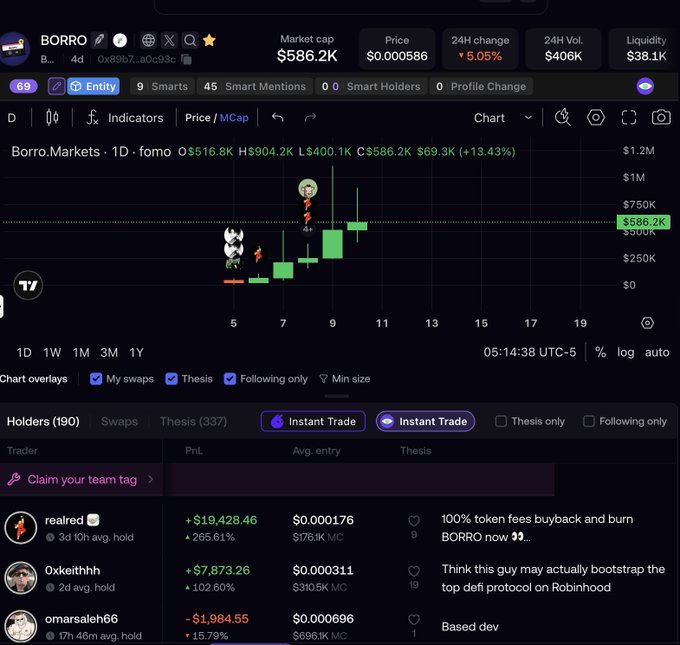Screen dimensions: 680x645
Task: Enable Following only in the holders panel
Action: coord(588,421)
